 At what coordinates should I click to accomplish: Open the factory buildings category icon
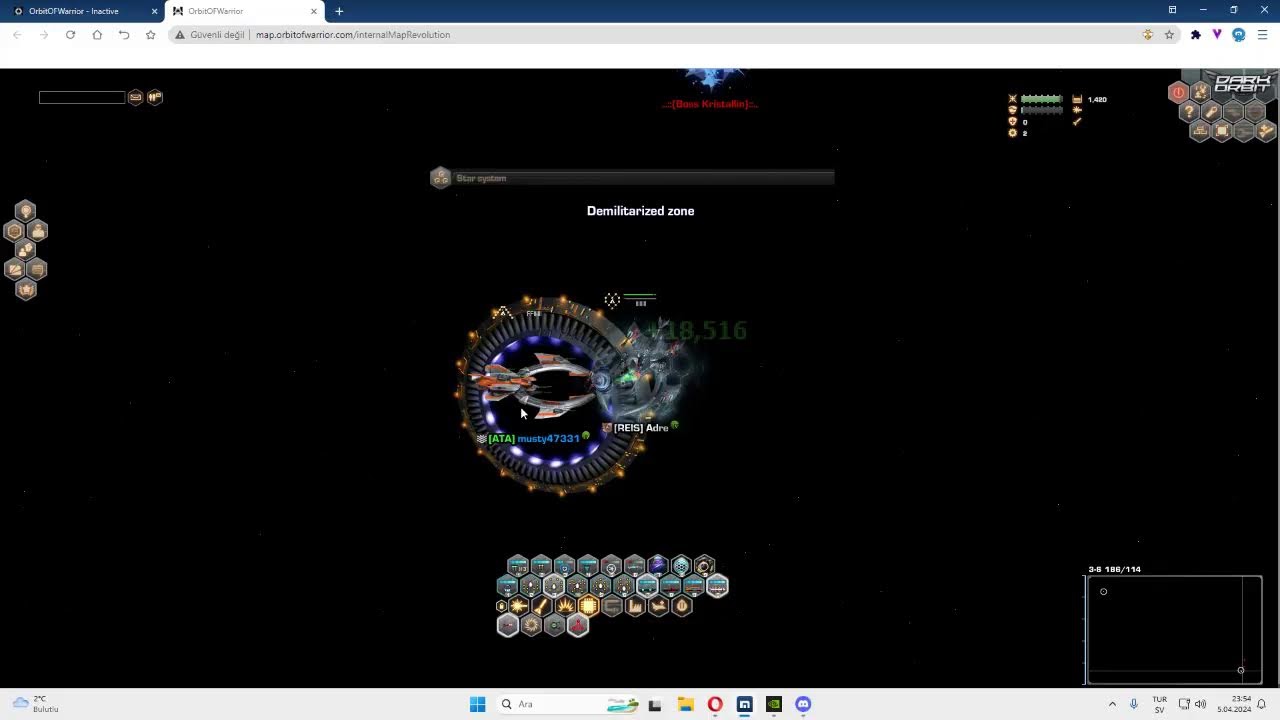pyautogui.click(x=635, y=605)
